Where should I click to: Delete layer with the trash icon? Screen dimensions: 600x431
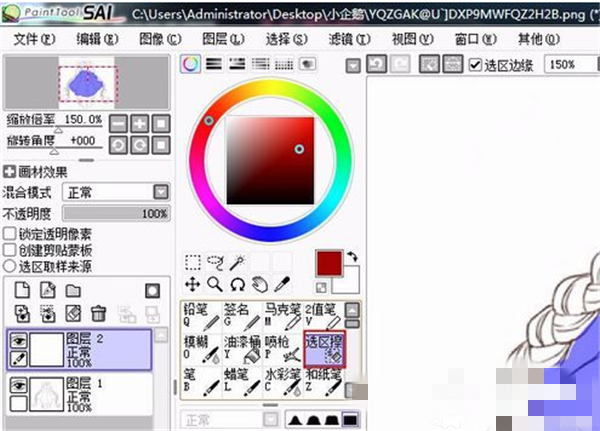click(99, 313)
